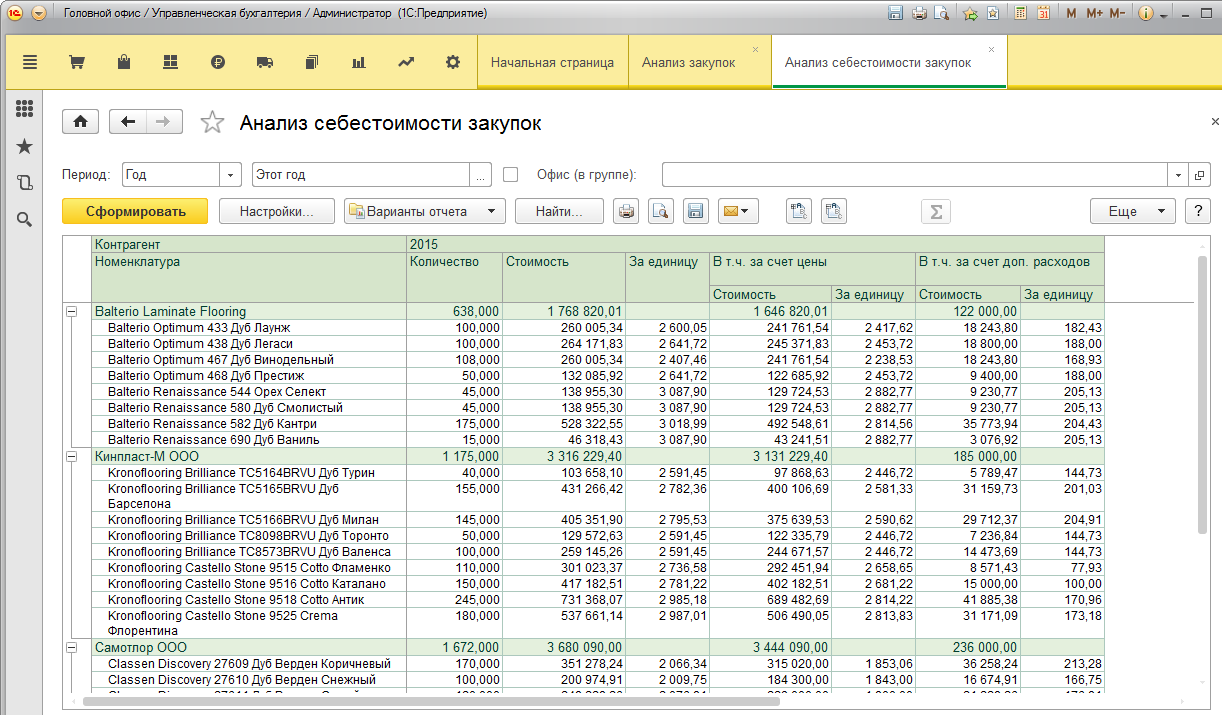Click the Этот год period field
1222x715 pixels.
361,174
